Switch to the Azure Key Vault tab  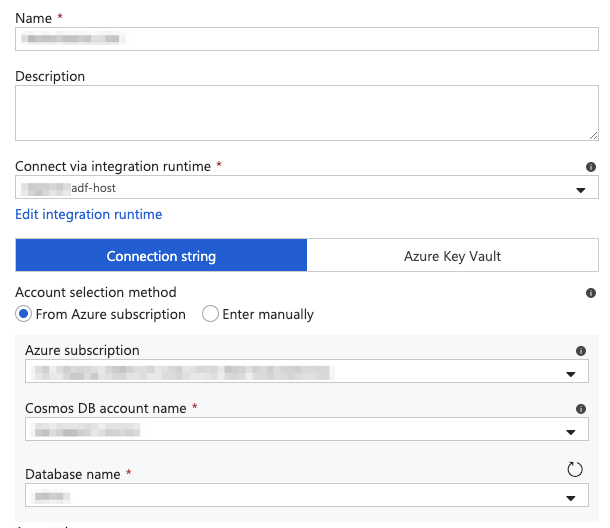[452, 256]
